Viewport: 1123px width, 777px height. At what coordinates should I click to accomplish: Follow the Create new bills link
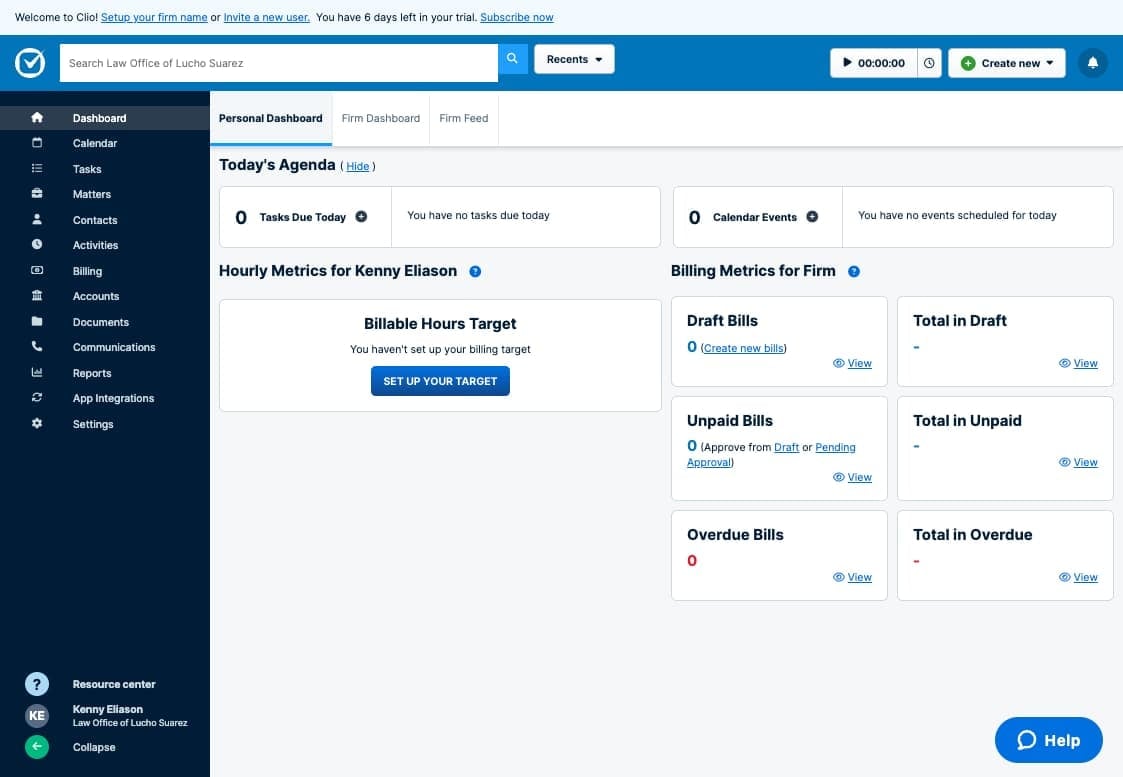742,347
